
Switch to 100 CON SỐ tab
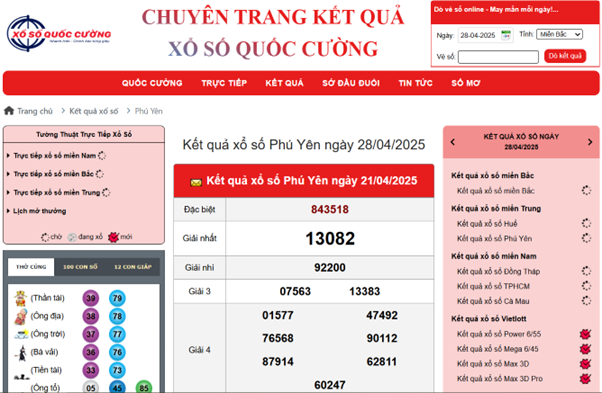tap(80, 267)
